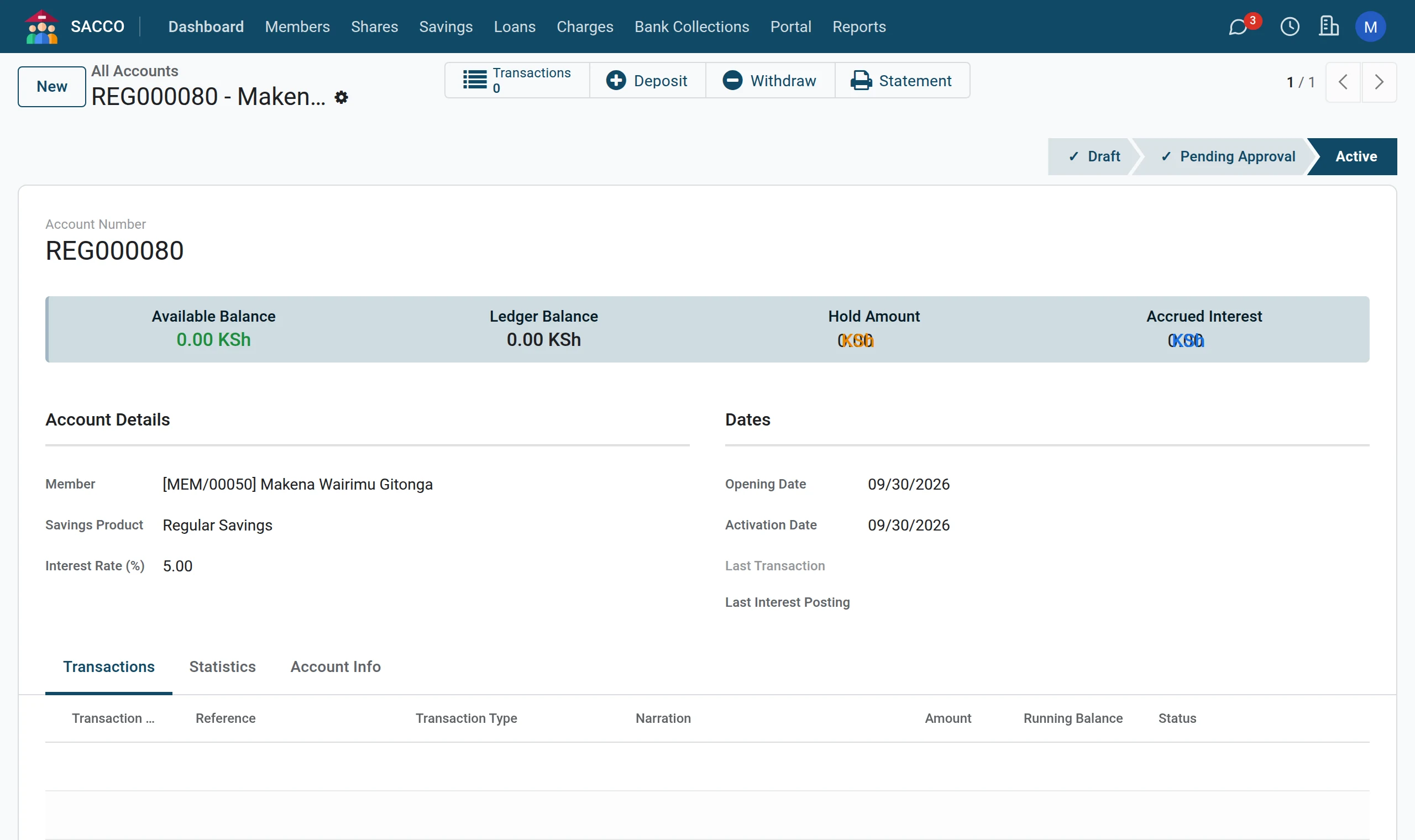Create a New account record
This screenshot has width=1415, height=840.
point(51,87)
